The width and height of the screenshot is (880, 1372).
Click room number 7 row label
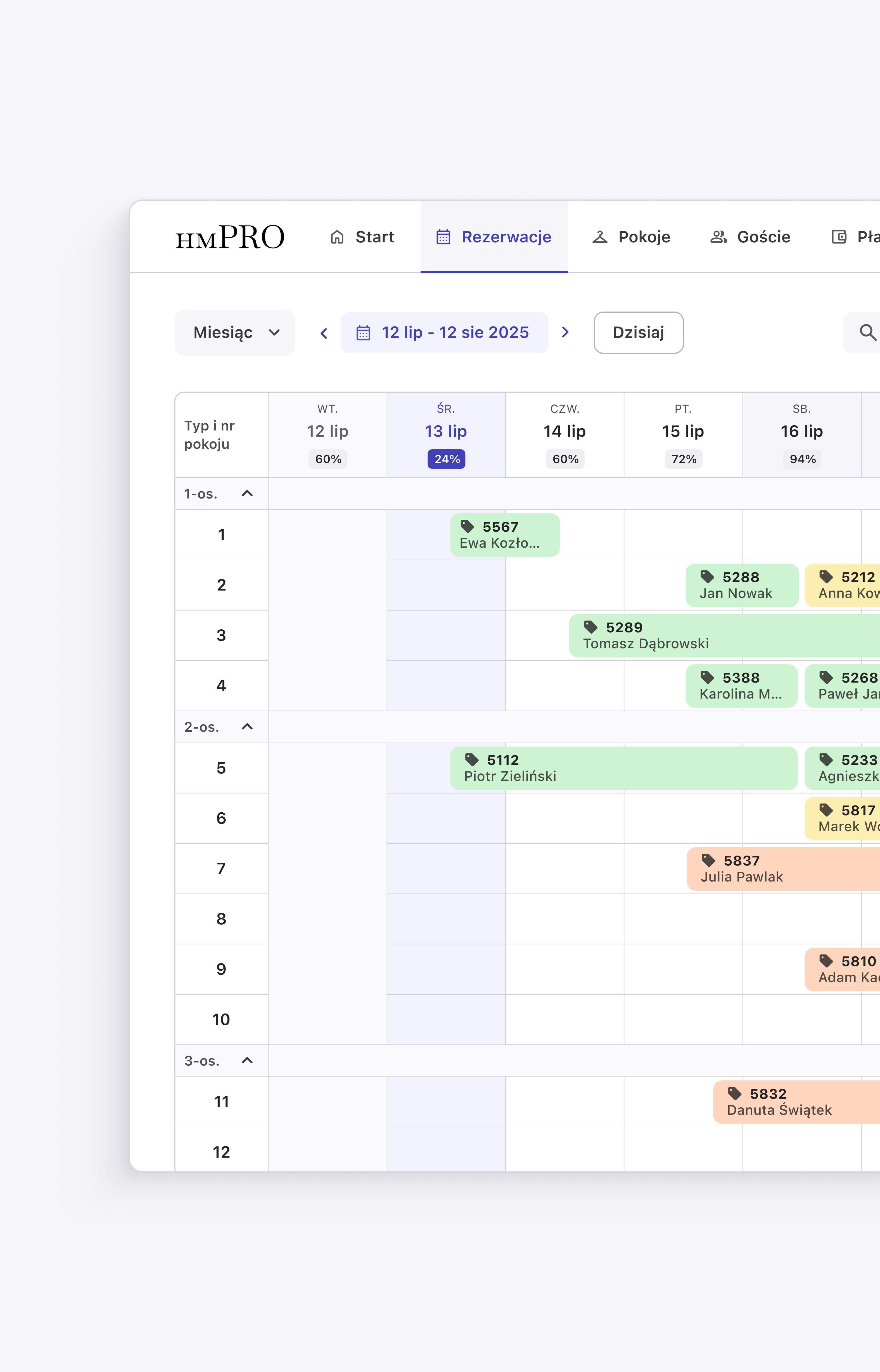click(222, 869)
